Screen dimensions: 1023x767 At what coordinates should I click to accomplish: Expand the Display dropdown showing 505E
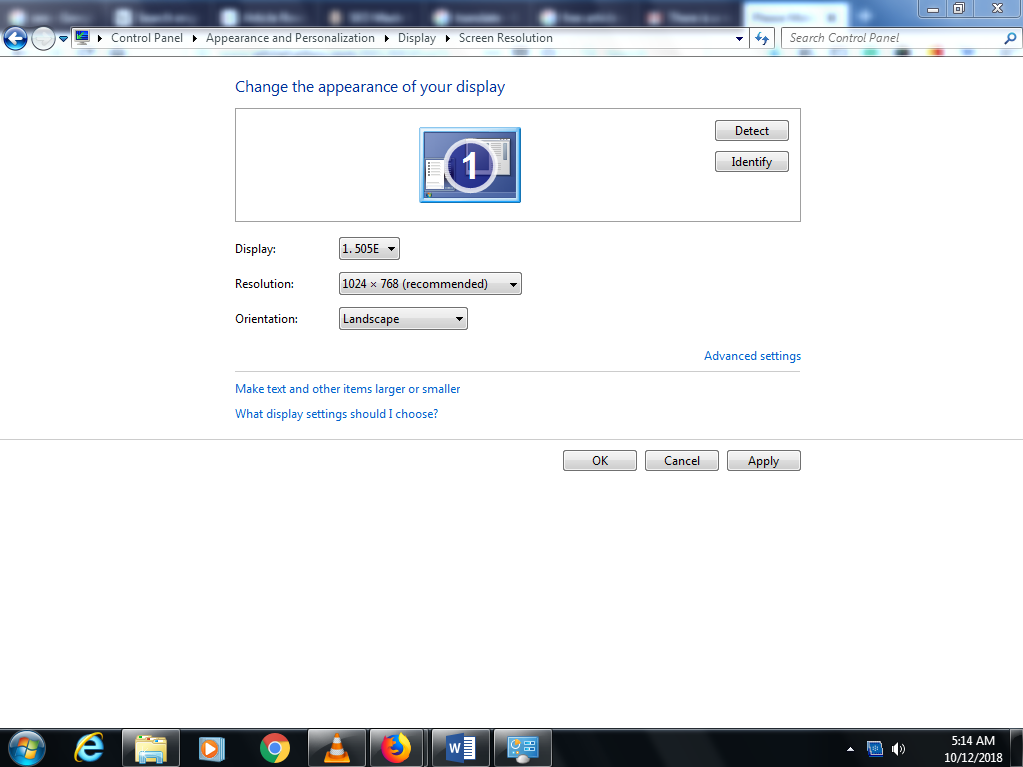pyautogui.click(x=369, y=249)
